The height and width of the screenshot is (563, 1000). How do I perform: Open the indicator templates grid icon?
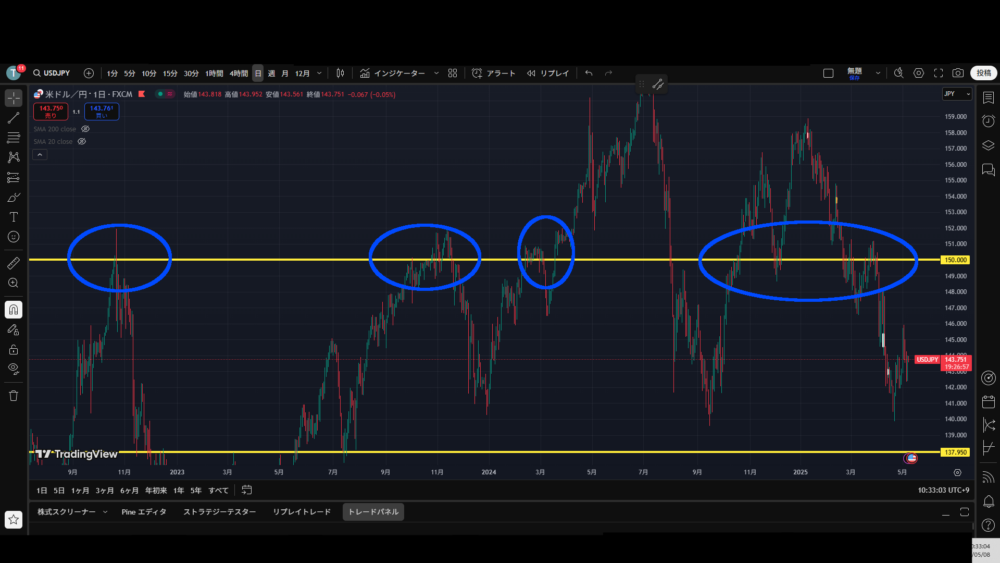(x=453, y=73)
